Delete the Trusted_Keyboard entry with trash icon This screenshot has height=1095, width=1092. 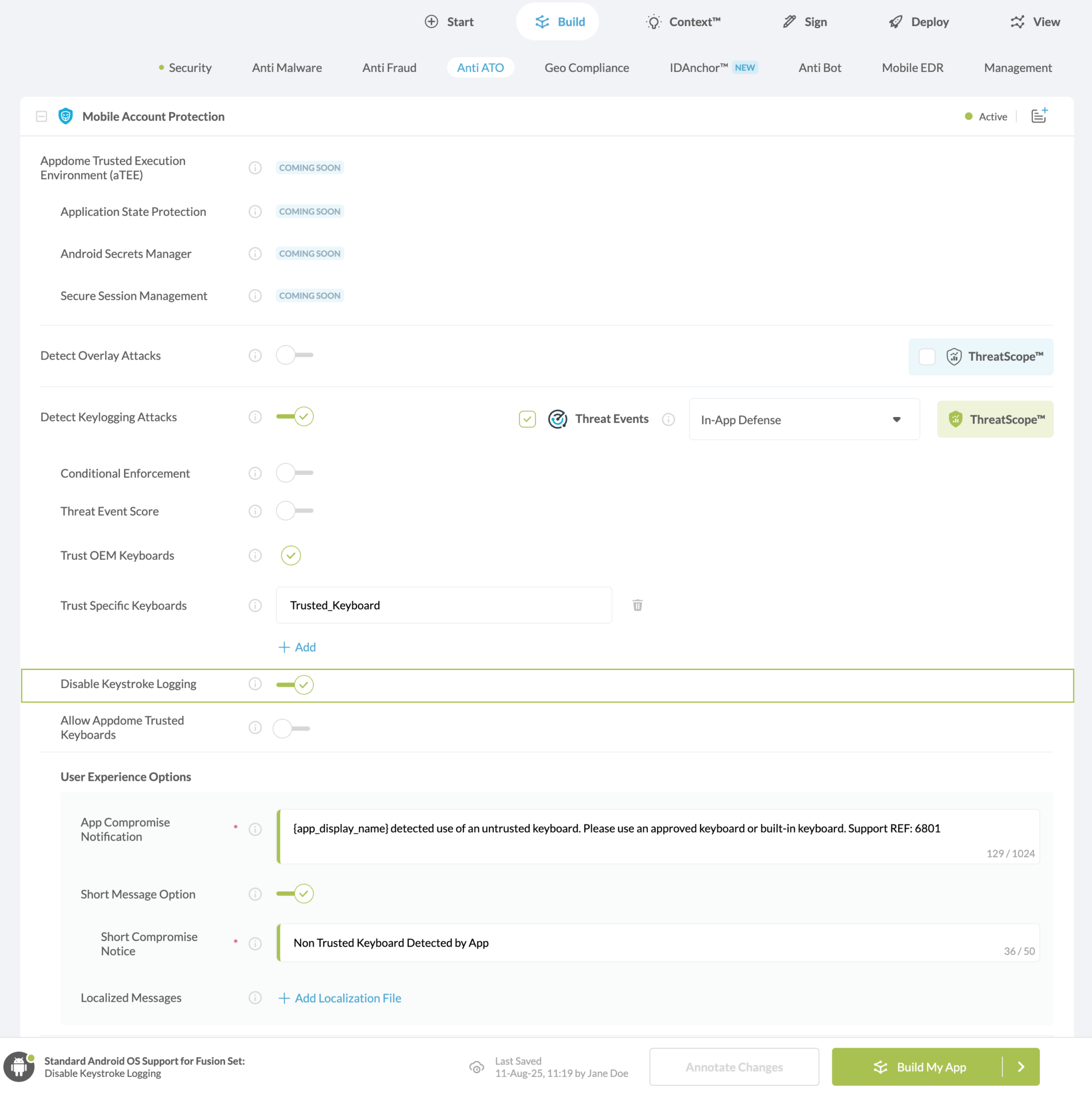(637, 605)
